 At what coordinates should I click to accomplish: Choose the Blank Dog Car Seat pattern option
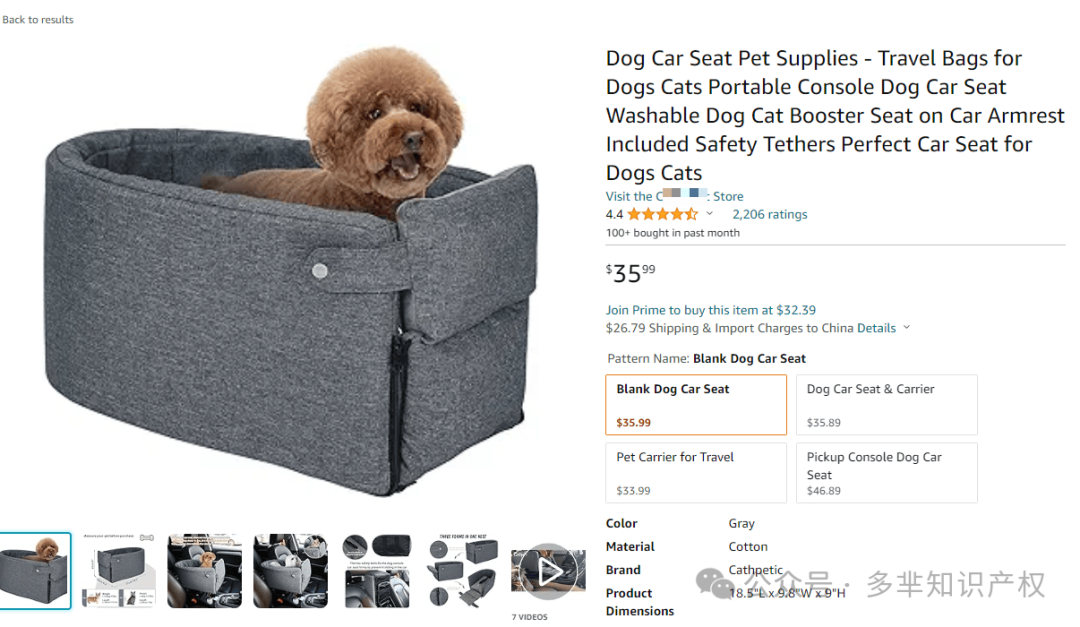coord(696,405)
